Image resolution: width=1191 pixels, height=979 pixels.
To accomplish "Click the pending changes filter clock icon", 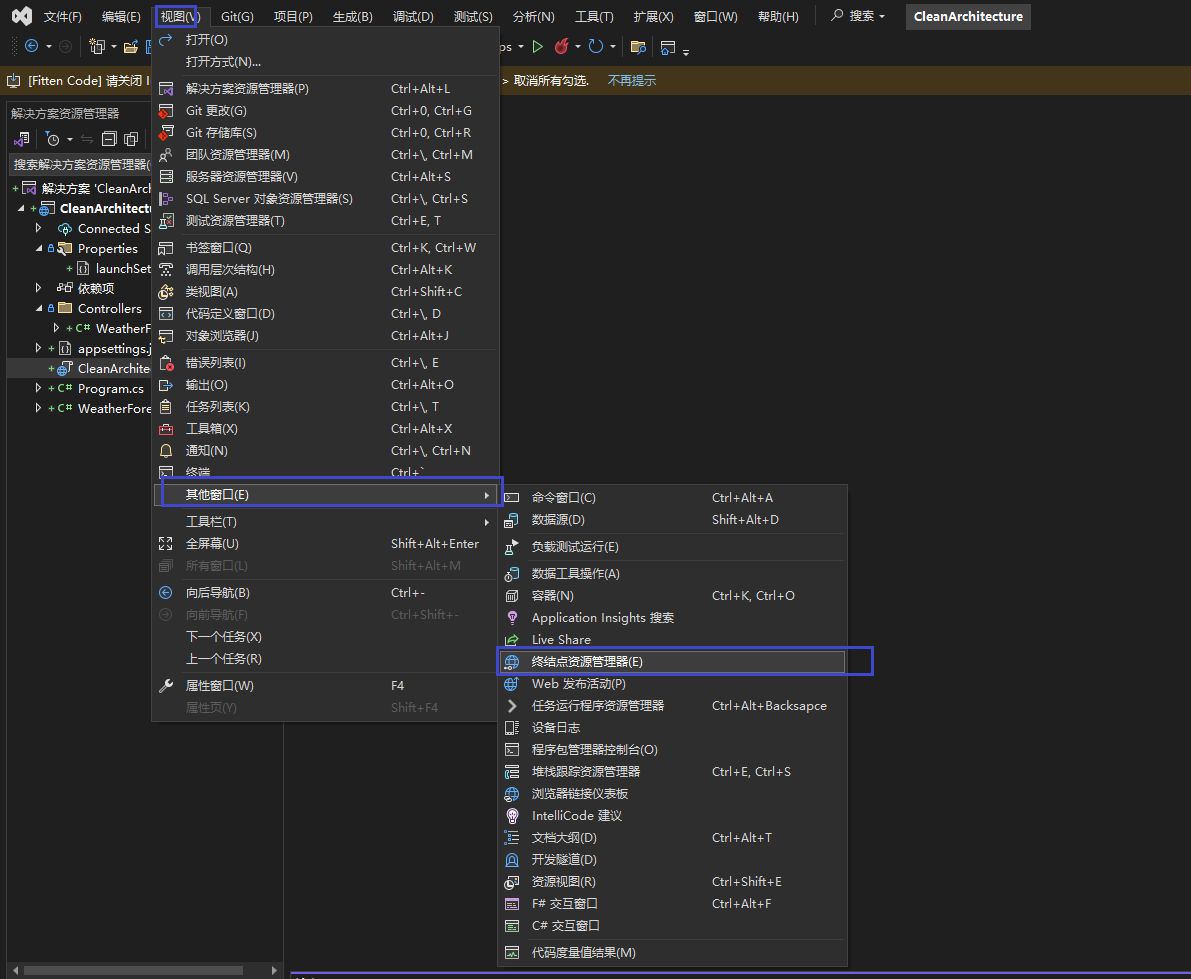I will (52, 139).
